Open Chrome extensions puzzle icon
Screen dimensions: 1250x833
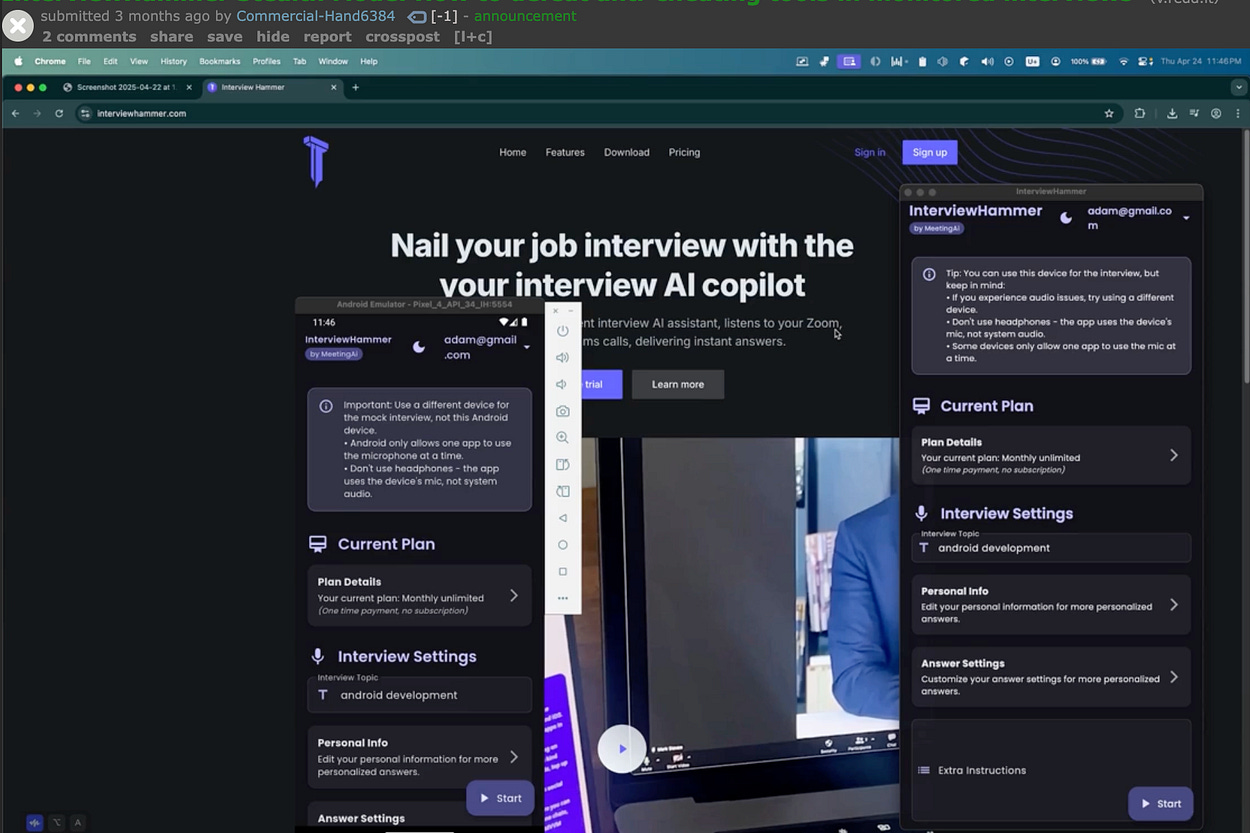point(1140,114)
